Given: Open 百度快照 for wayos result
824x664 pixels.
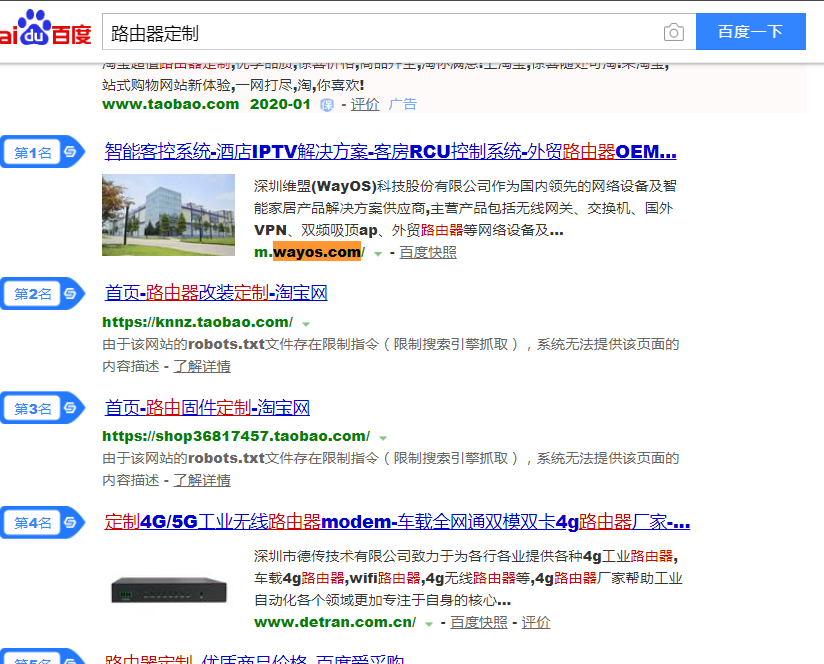Looking at the screenshot, I should 428,253.
